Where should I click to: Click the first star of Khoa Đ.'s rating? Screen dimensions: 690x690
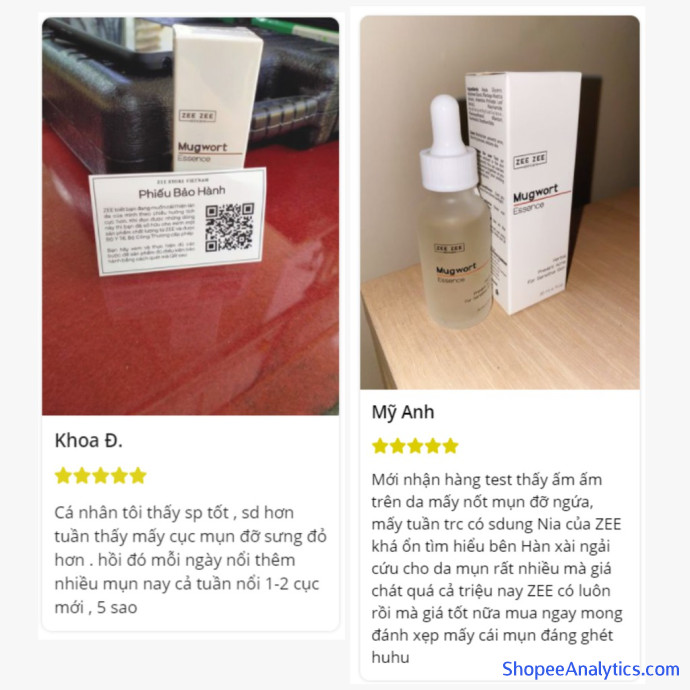[x=63, y=476]
